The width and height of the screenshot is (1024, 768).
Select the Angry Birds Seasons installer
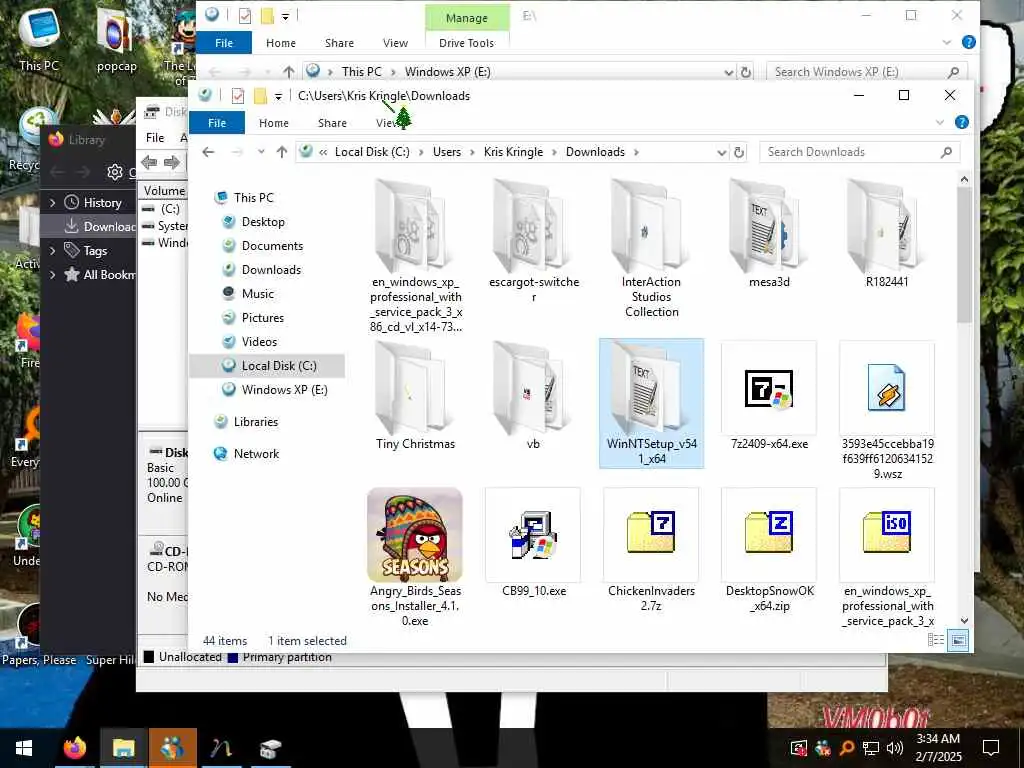click(415, 557)
